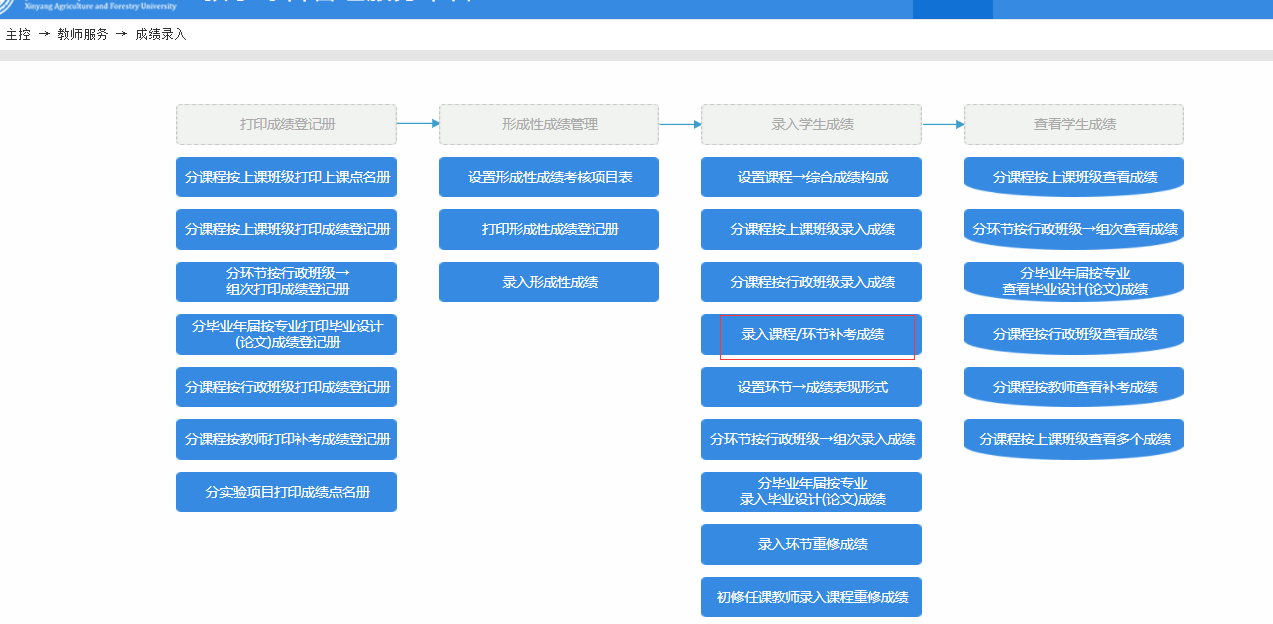Click 成绩录入 in the breadcrumb path
Screen dimensions: 1273x624
(160, 34)
